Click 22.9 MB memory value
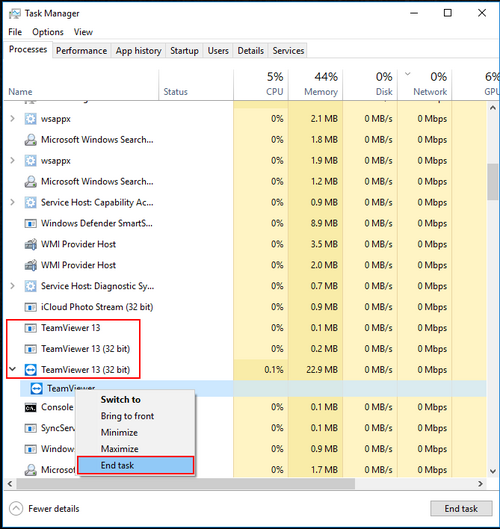 coord(322,370)
